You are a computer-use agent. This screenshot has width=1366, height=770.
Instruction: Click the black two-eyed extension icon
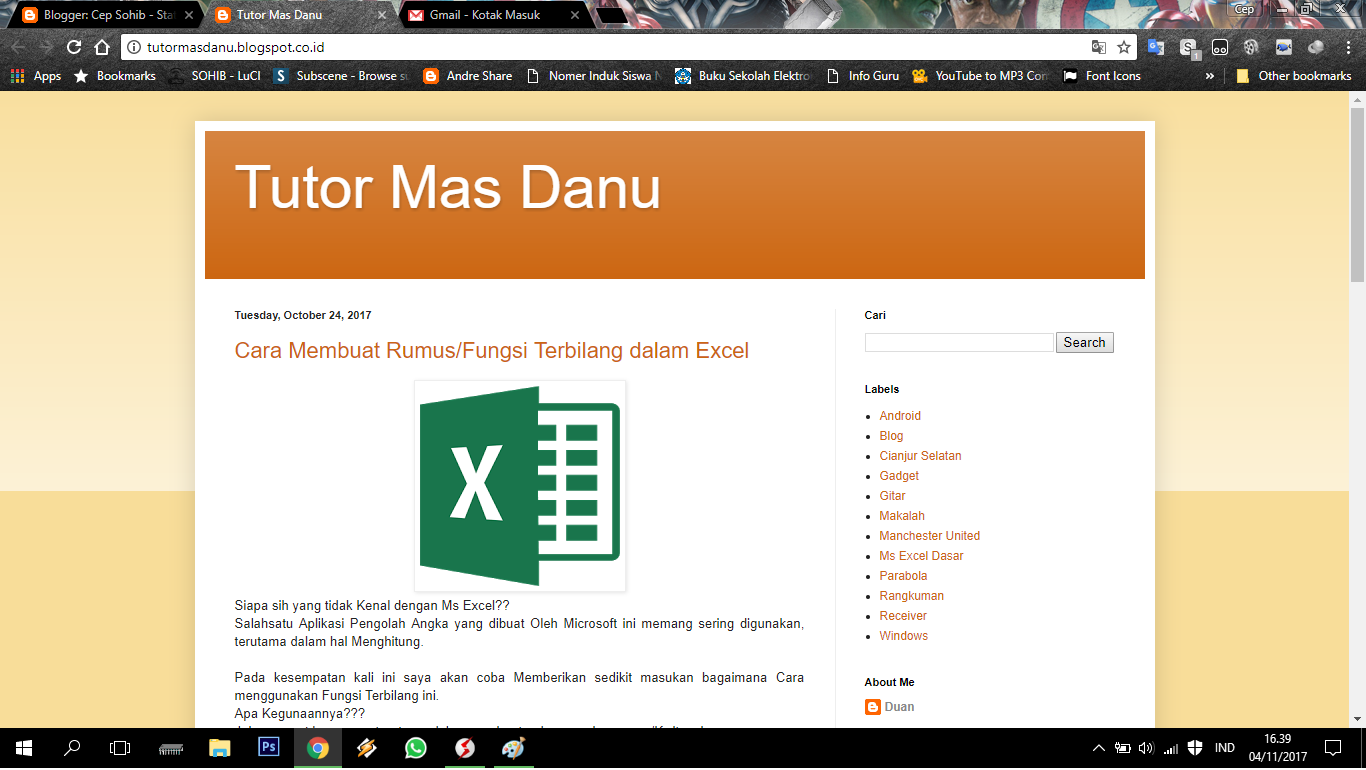[1220, 47]
